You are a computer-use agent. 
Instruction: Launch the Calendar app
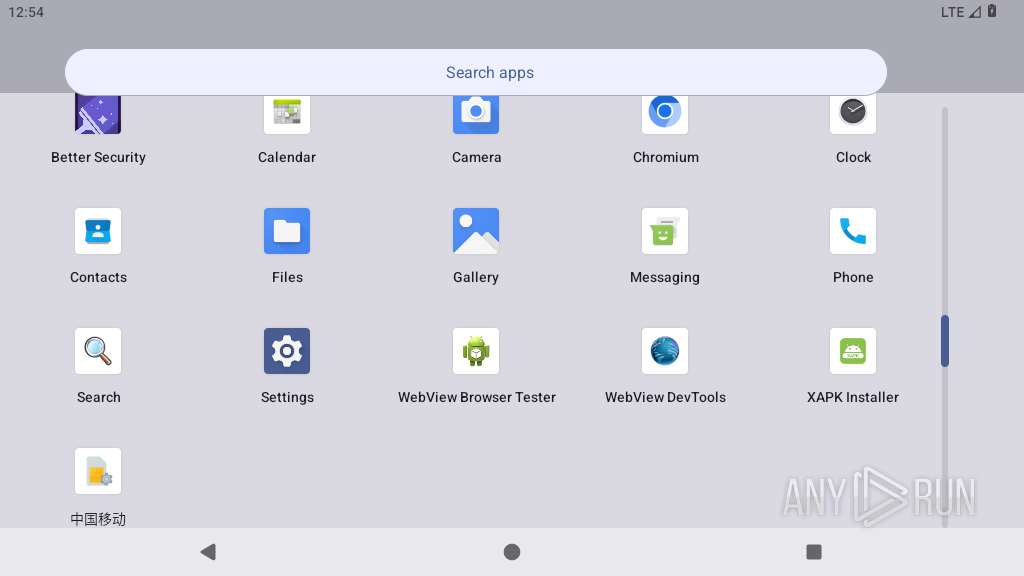(287, 116)
